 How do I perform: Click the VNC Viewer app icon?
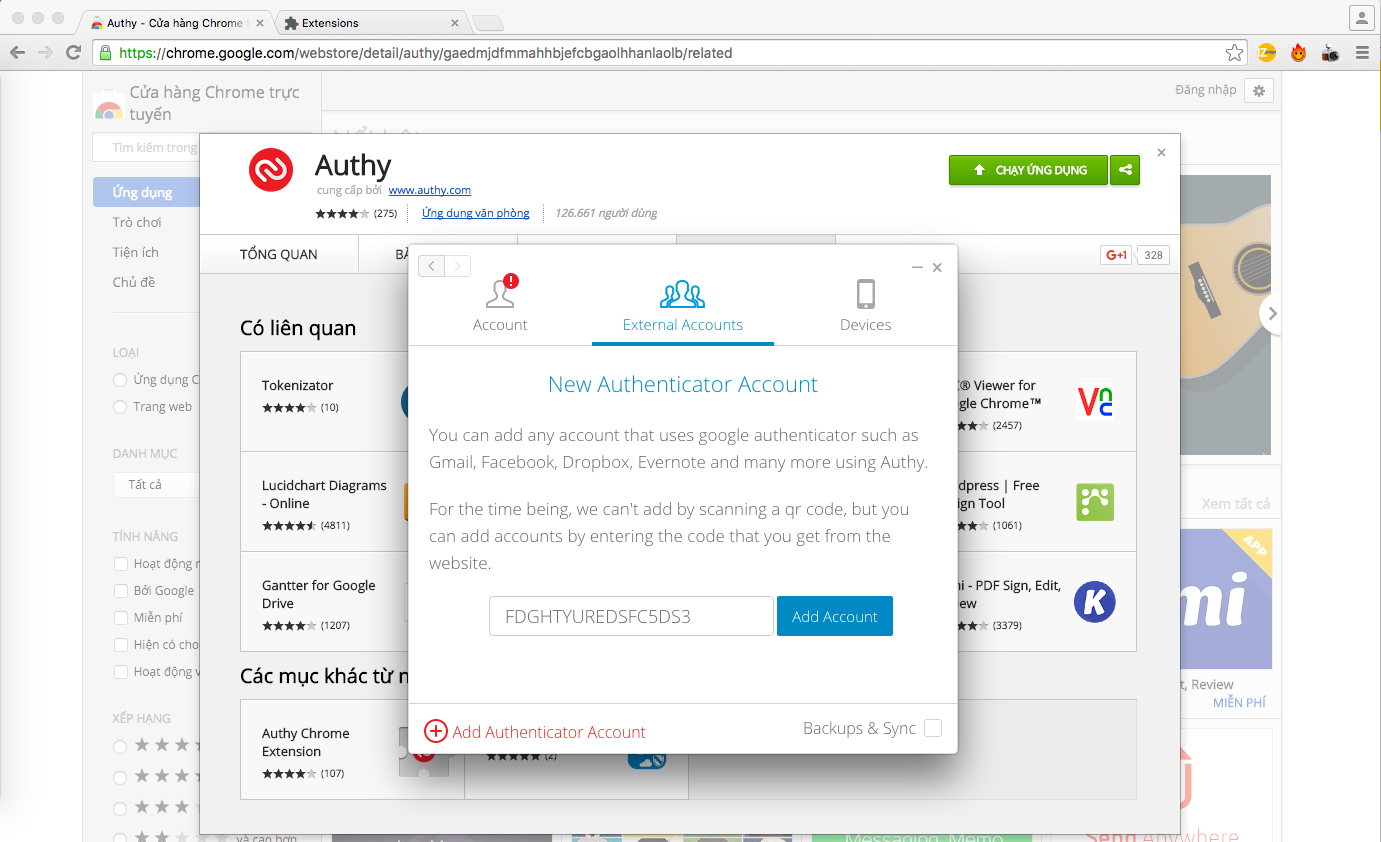[1095, 401]
